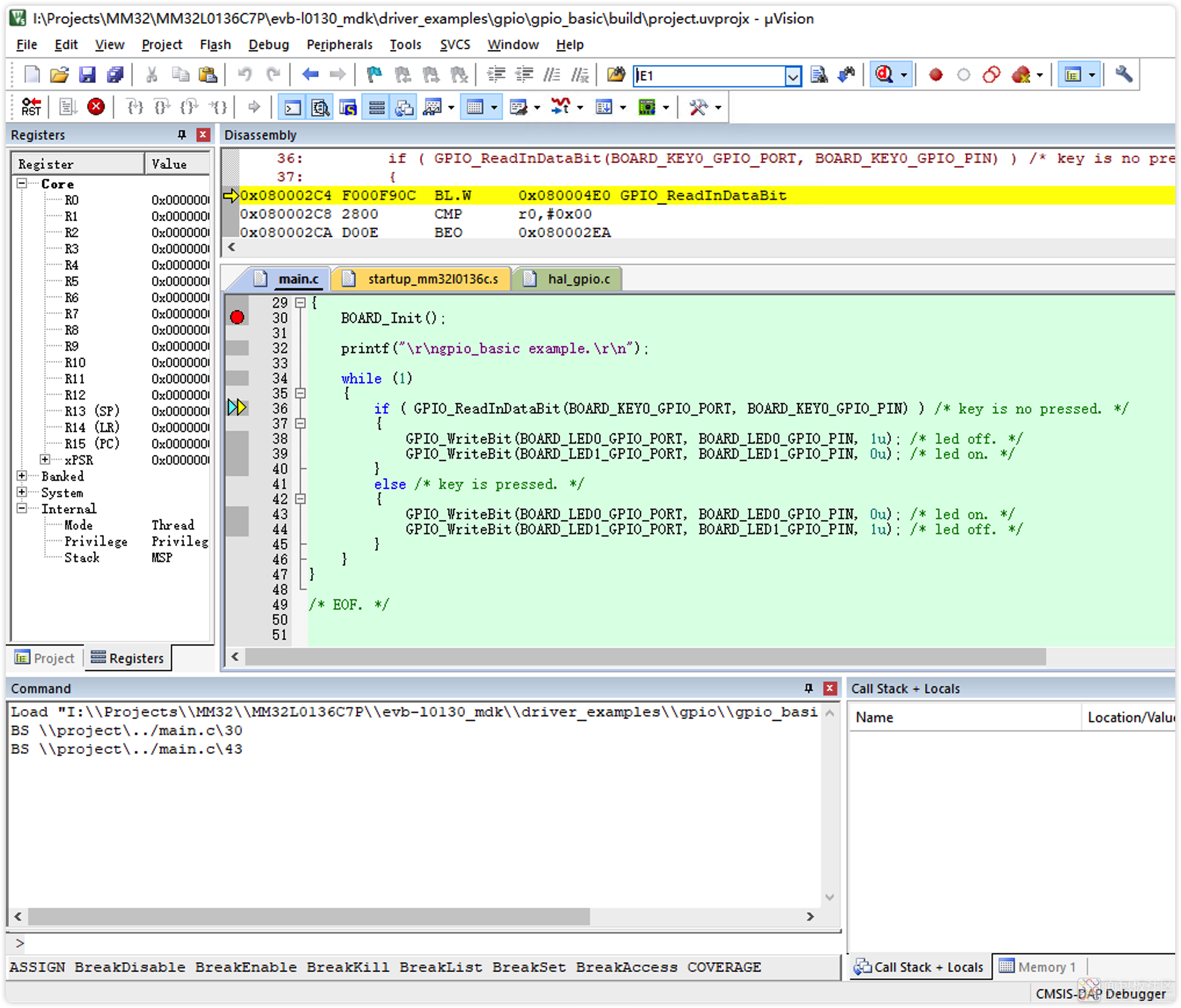1181x1008 pixels.
Task: Toggle Memory Window button
Action: click(x=475, y=107)
